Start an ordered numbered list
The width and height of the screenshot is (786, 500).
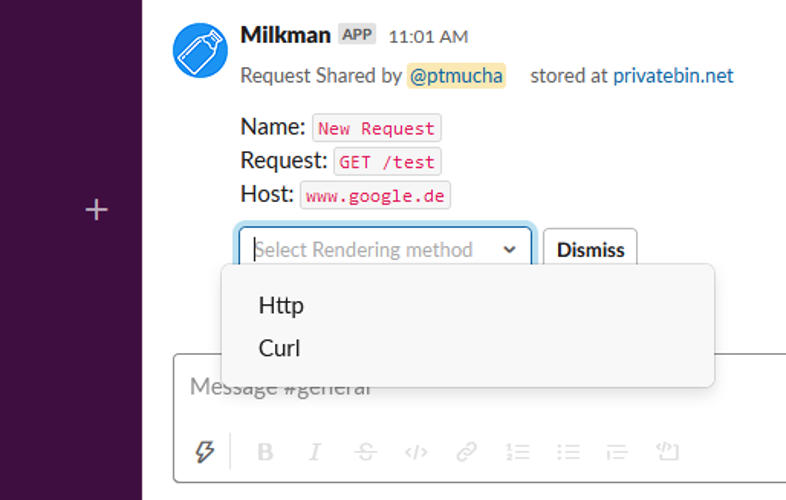517,452
